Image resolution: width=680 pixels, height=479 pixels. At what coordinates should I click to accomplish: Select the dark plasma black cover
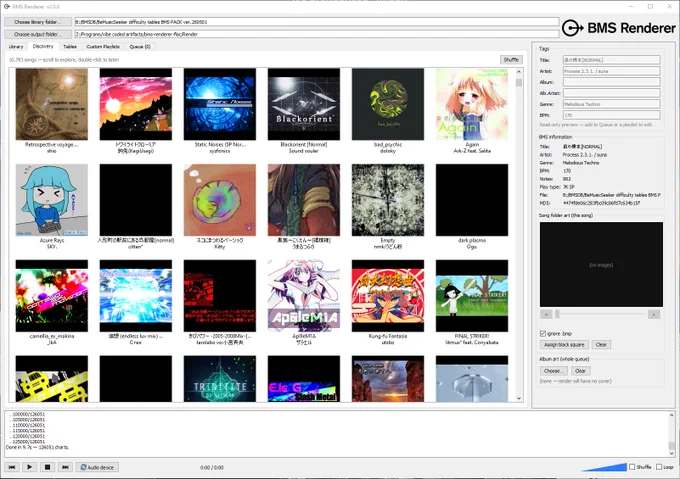[472, 200]
